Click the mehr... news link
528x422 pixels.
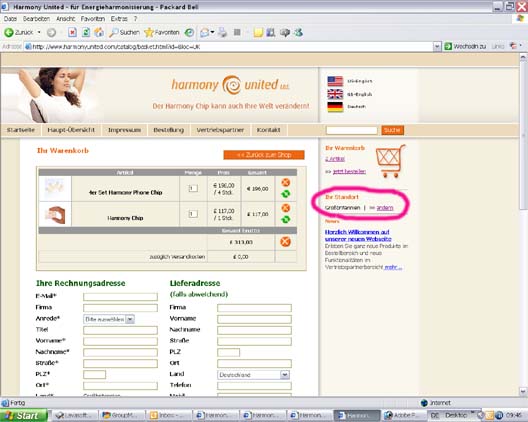pos(393,267)
